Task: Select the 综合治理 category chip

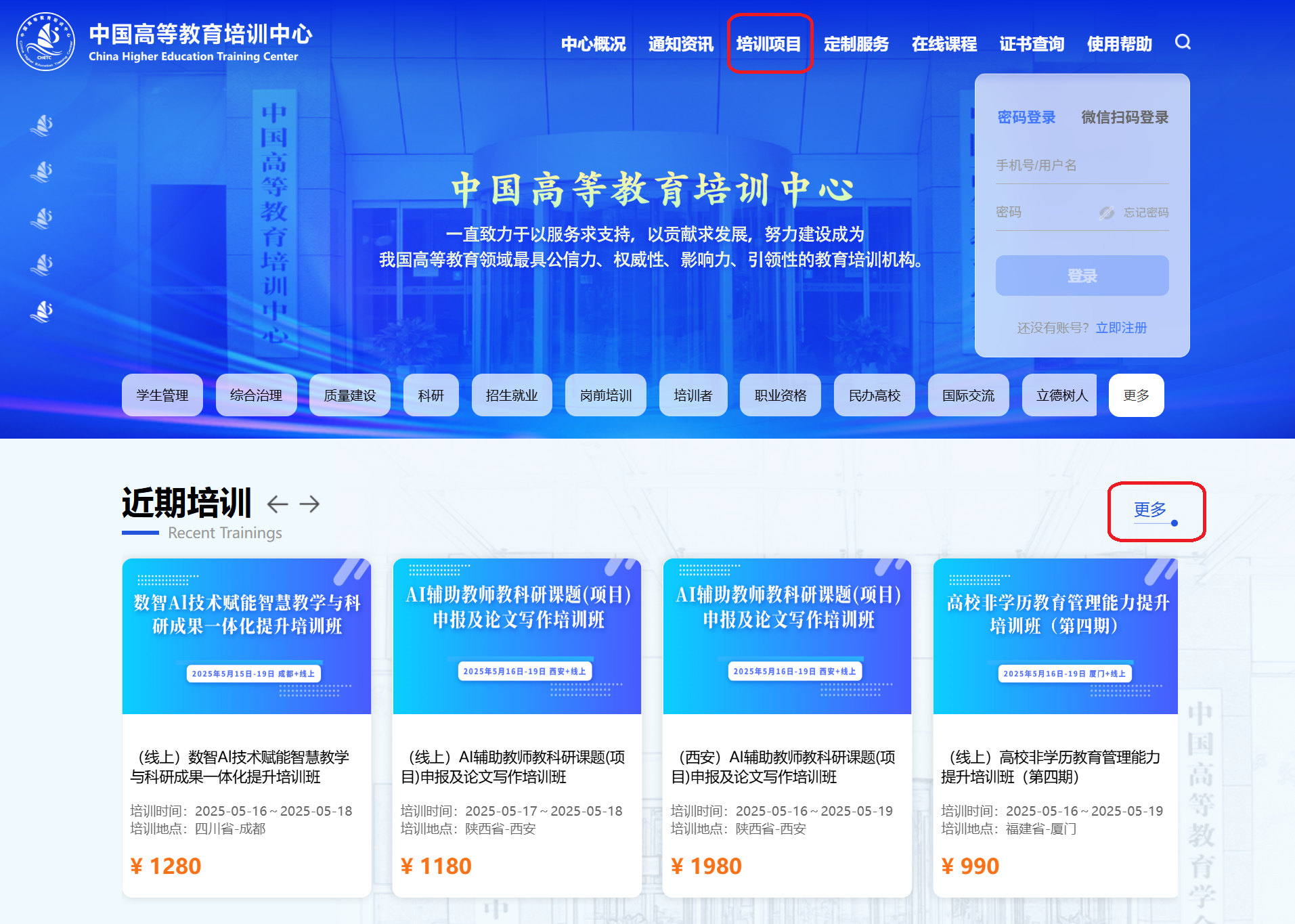Action: (256, 395)
